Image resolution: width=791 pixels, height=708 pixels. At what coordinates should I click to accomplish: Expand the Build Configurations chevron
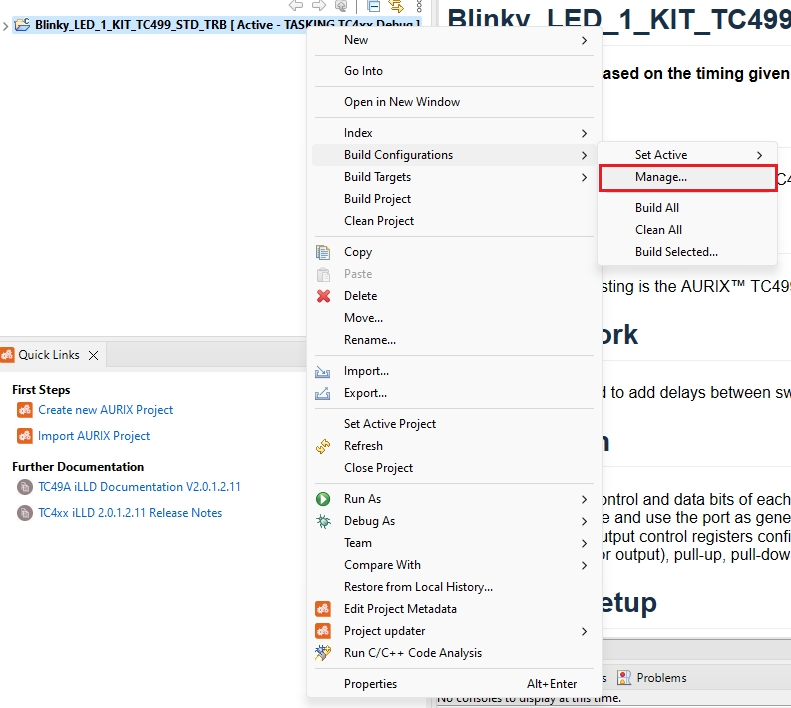pyautogui.click(x=584, y=155)
